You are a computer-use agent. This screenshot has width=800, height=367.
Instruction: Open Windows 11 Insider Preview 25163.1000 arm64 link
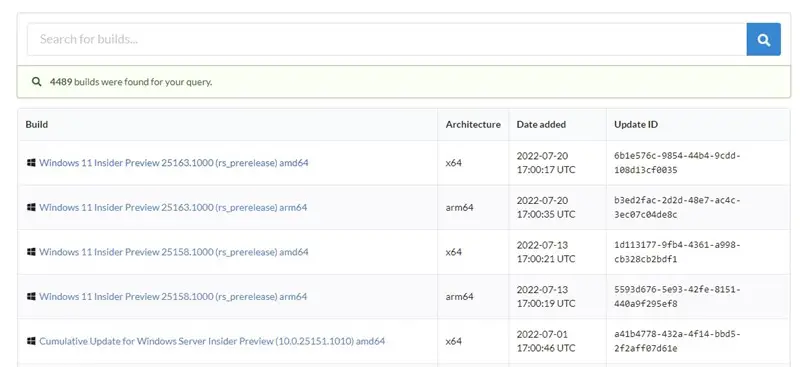pyautogui.click(x=173, y=207)
